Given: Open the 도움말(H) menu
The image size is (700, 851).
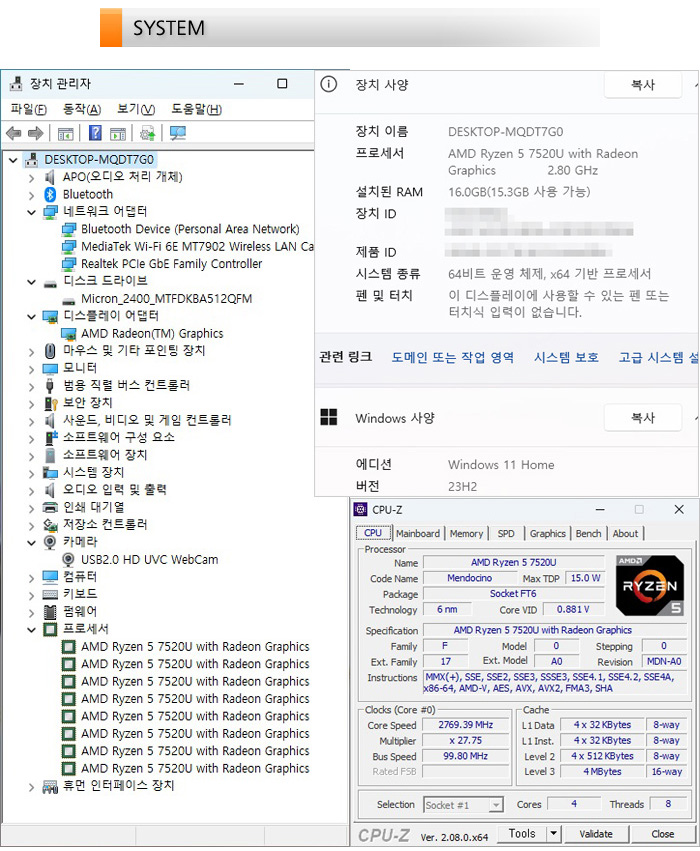Looking at the screenshot, I should click(196, 110).
